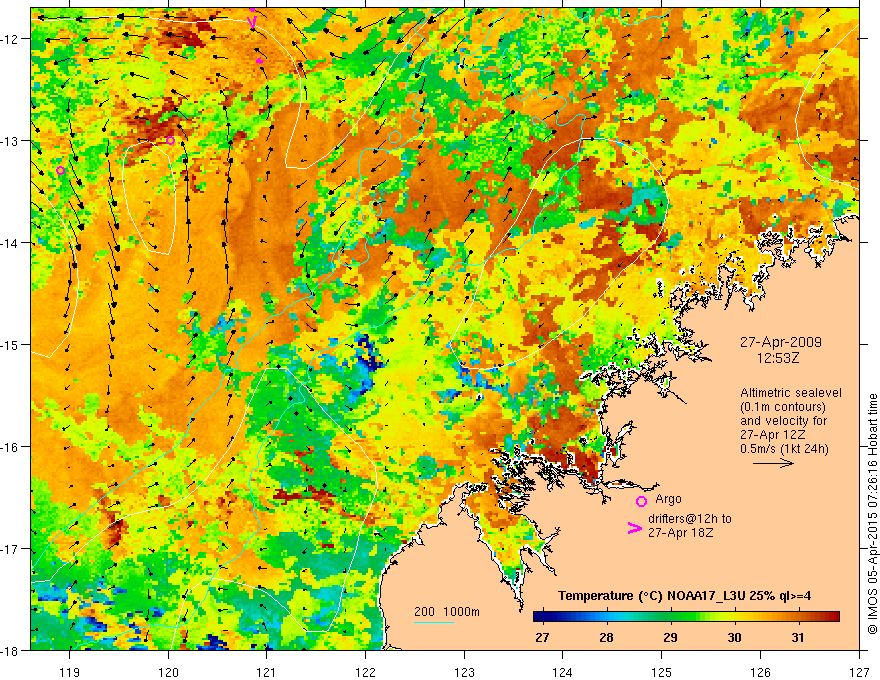Click color bar tick label 29
This screenshot has height=680, width=880.
[x=670, y=637]
